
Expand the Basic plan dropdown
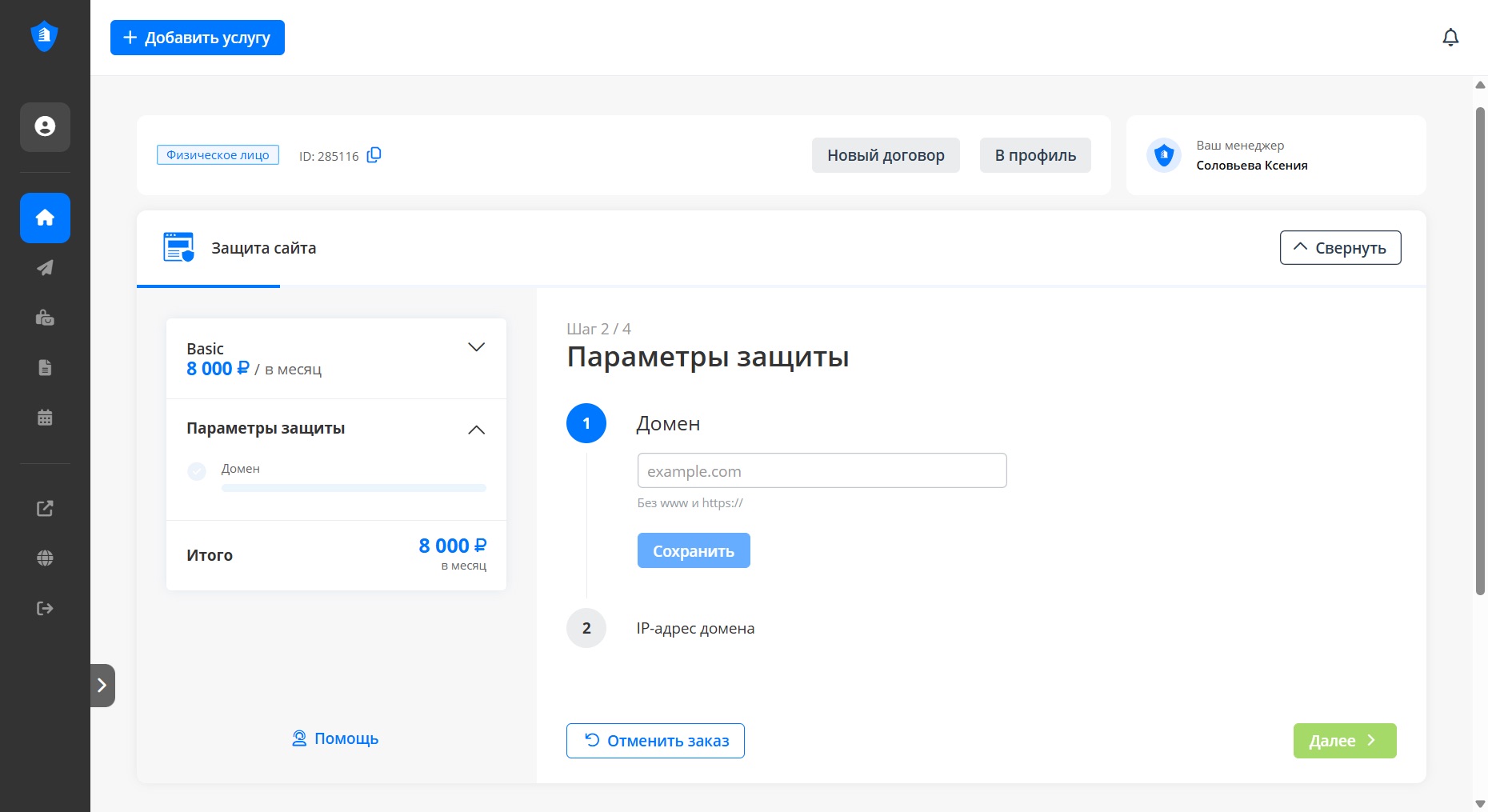476,347
